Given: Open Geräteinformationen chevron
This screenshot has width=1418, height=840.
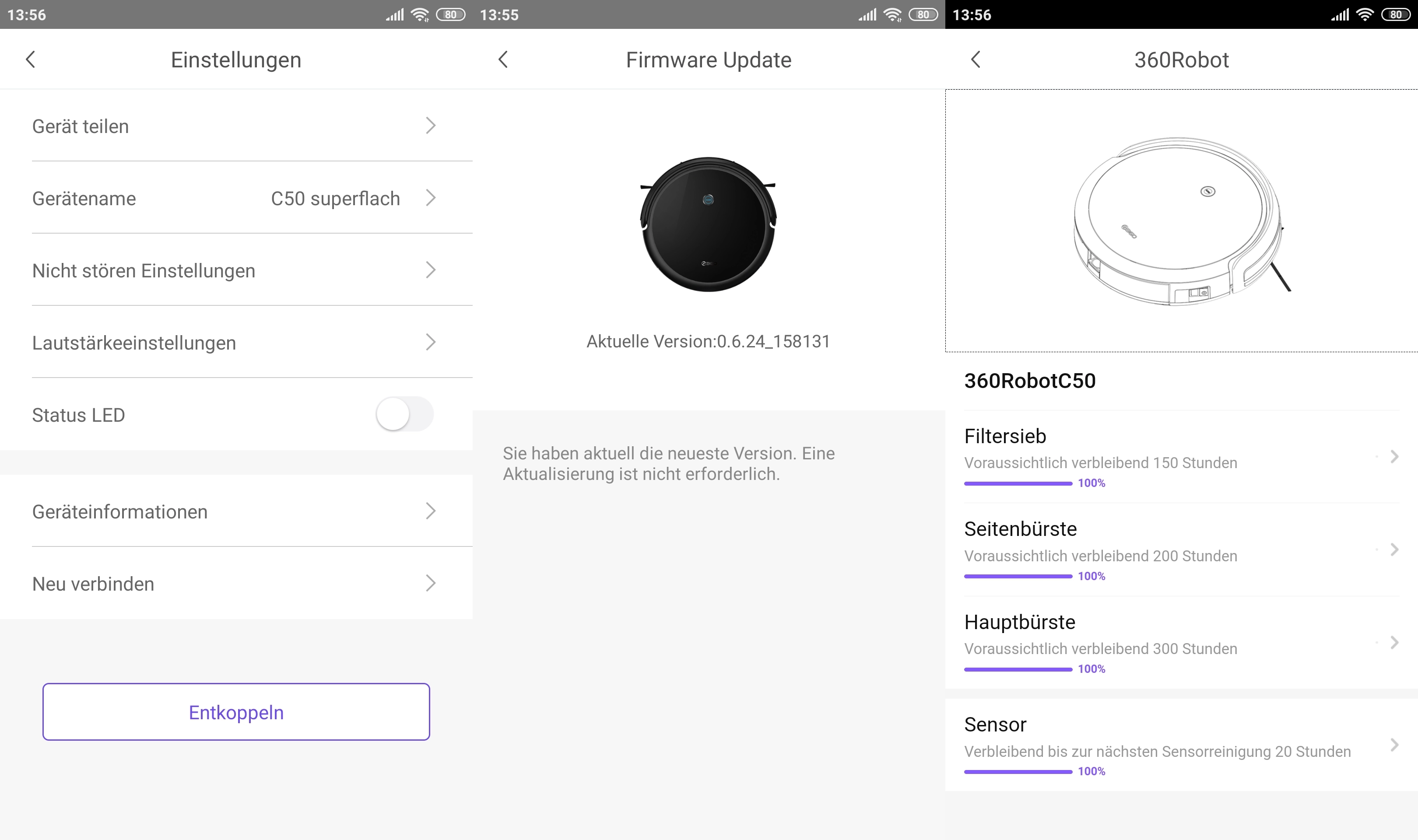Looking at the screenshot, I should (x=431, y=511).
